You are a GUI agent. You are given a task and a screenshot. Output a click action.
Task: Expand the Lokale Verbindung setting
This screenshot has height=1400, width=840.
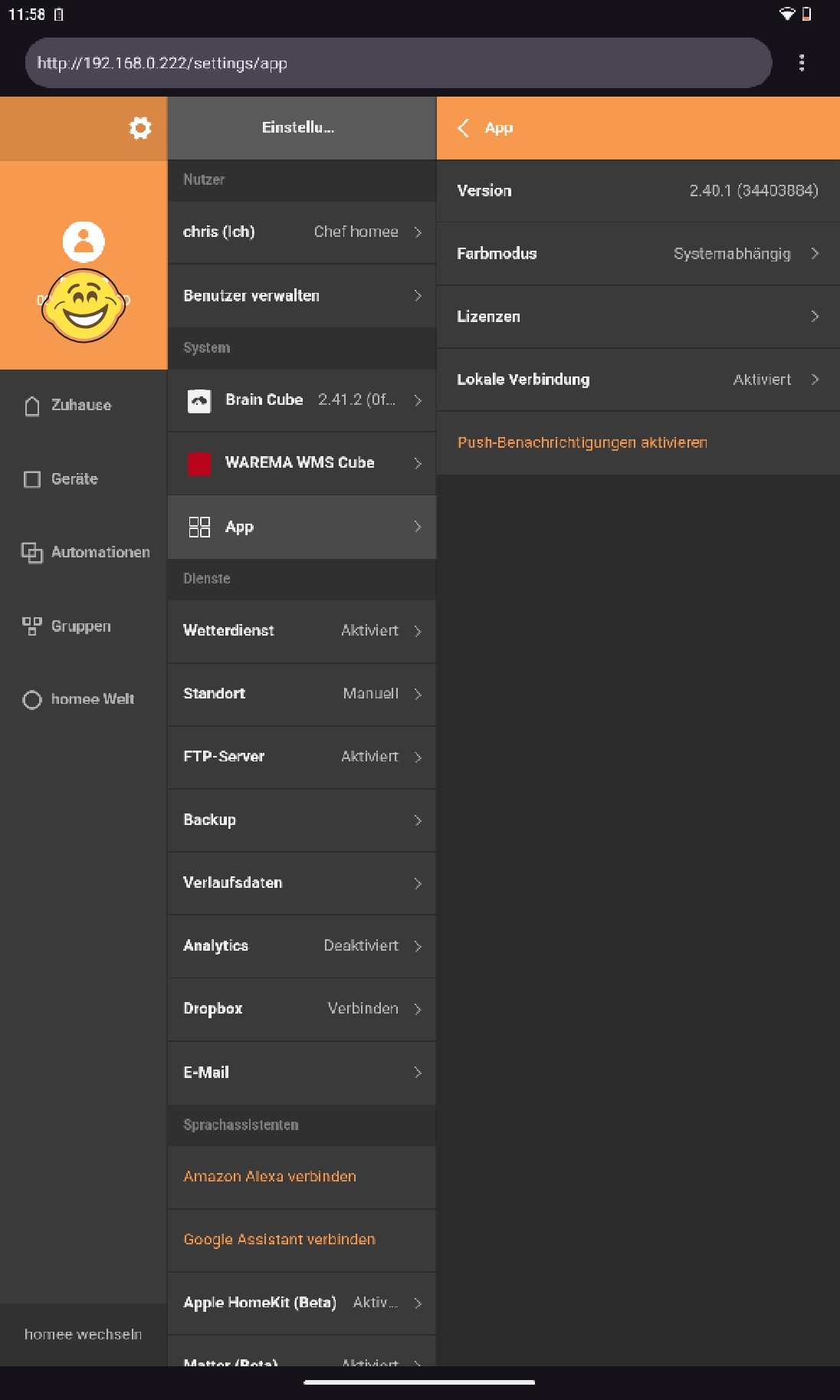tap(638, 380)
